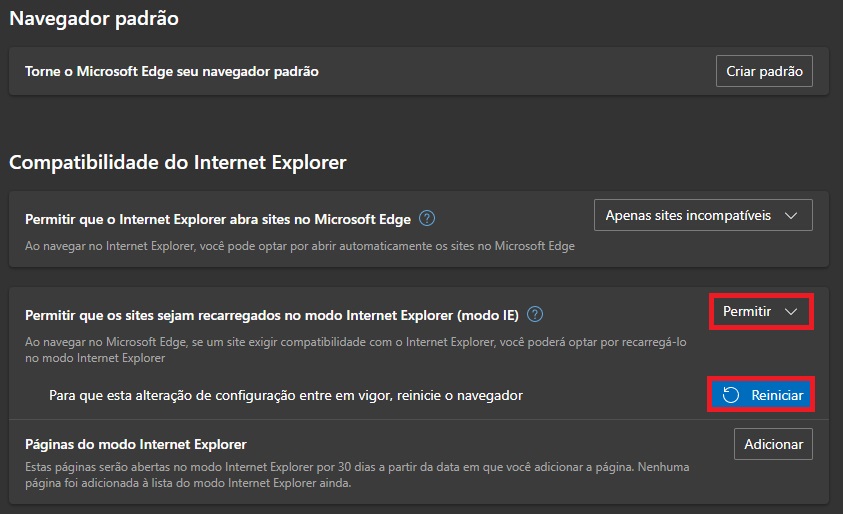
Task: Click the restart notice text about reinicie o navegador
Action: (285, 395)
